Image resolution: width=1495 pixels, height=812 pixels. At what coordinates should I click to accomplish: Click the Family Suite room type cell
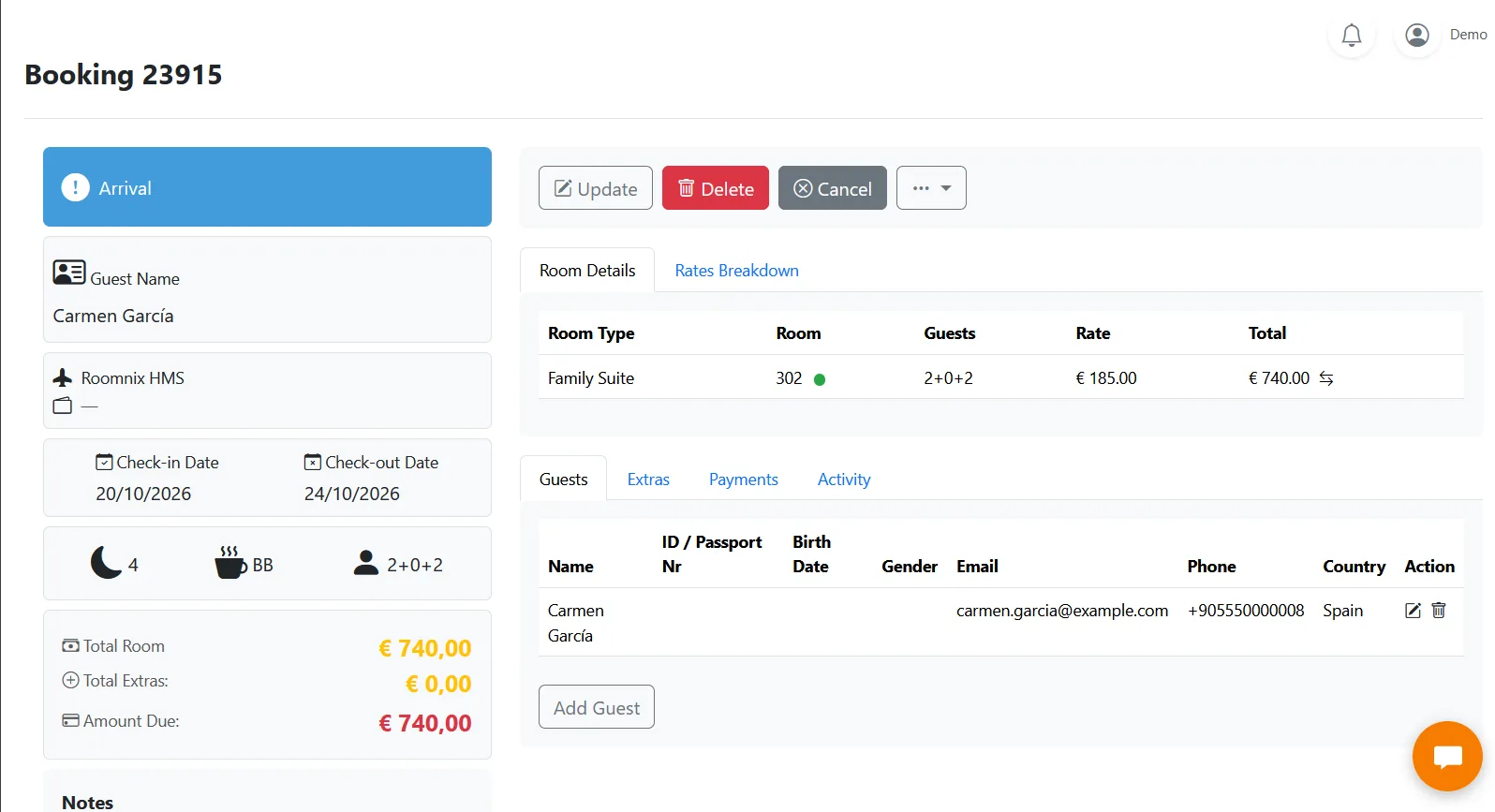tap(591, 378)
